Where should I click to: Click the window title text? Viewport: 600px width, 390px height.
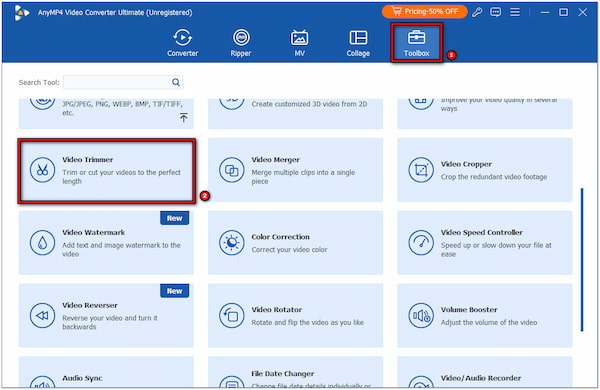pos(115,12)
